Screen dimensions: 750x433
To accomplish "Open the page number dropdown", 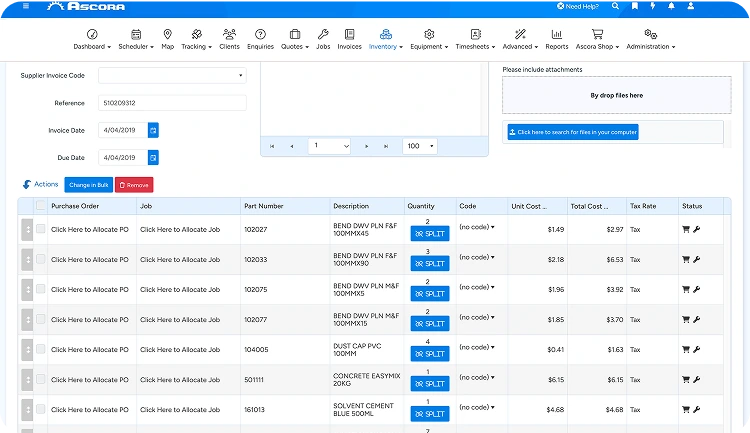I will (x=330, y=146).
